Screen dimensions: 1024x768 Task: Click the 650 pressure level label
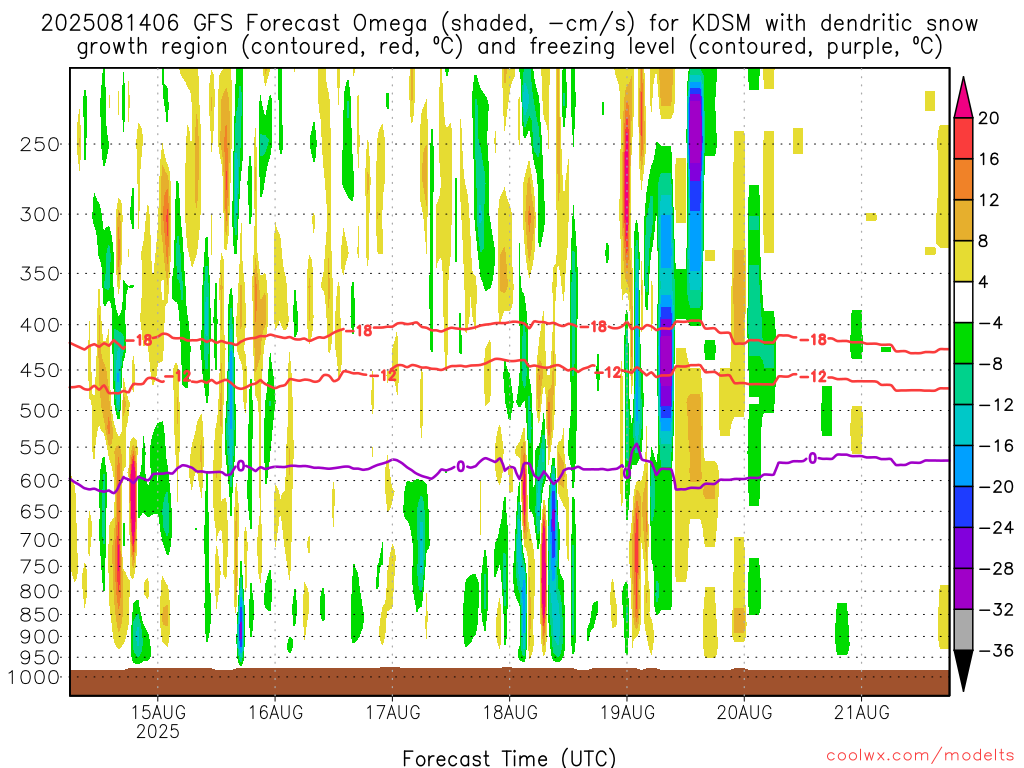[x=40, y=511]
